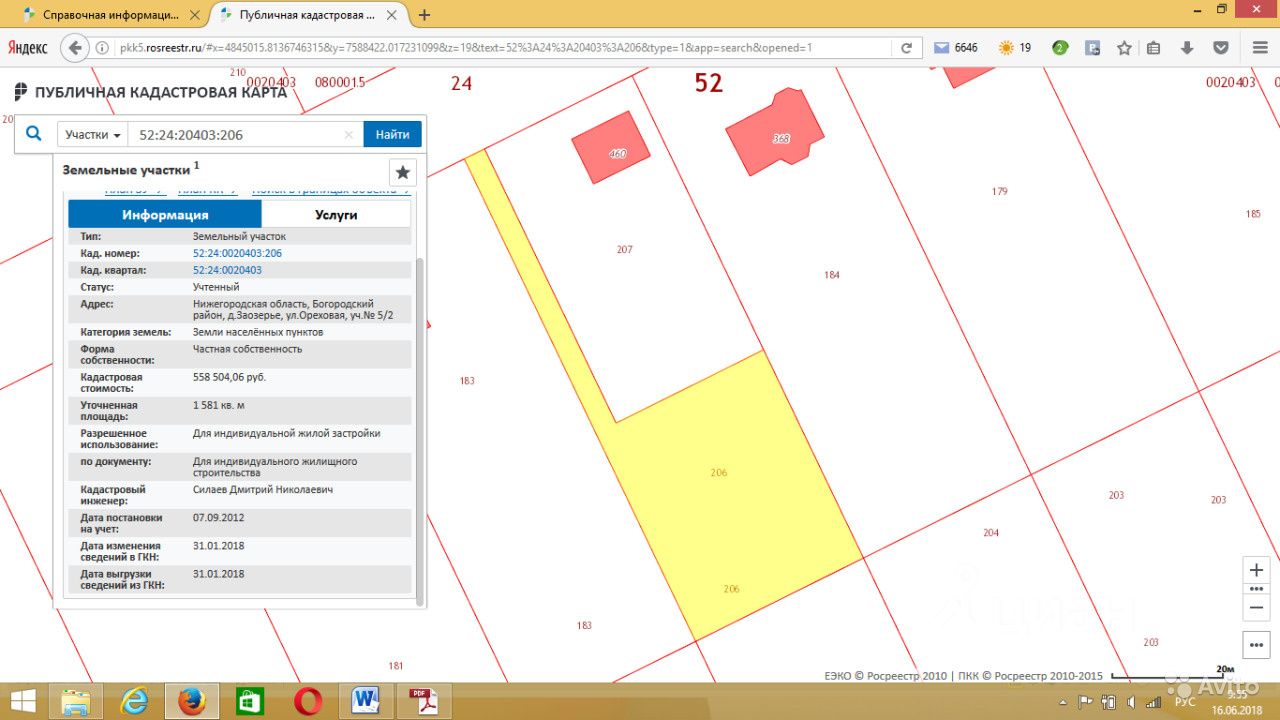1280x720 pixels.
Task: Open cadastral quarter link 52:24:0020403
Action: (227, 270)
